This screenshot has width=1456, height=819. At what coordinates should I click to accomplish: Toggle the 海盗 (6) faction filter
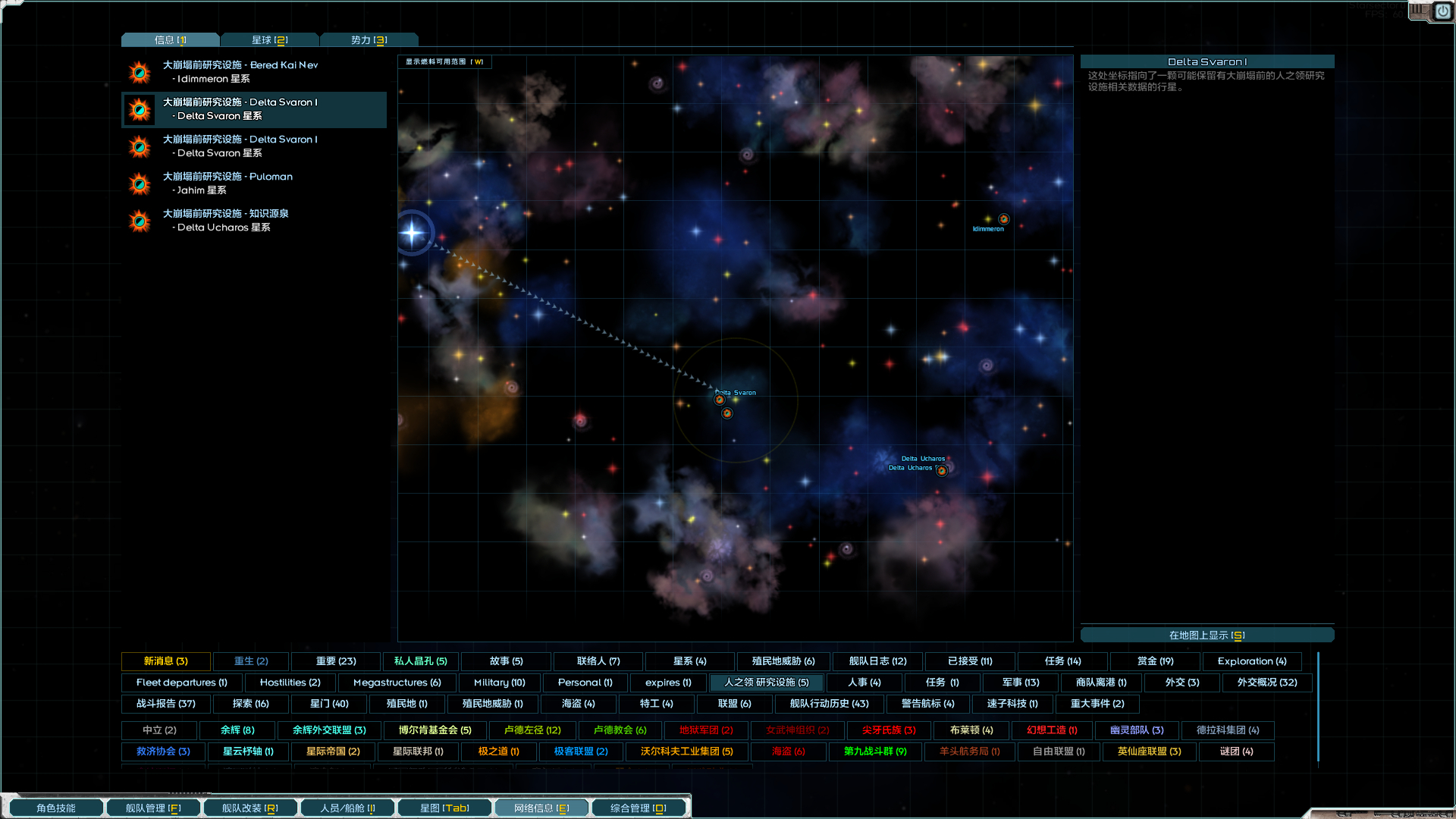[x=788, y=752]
